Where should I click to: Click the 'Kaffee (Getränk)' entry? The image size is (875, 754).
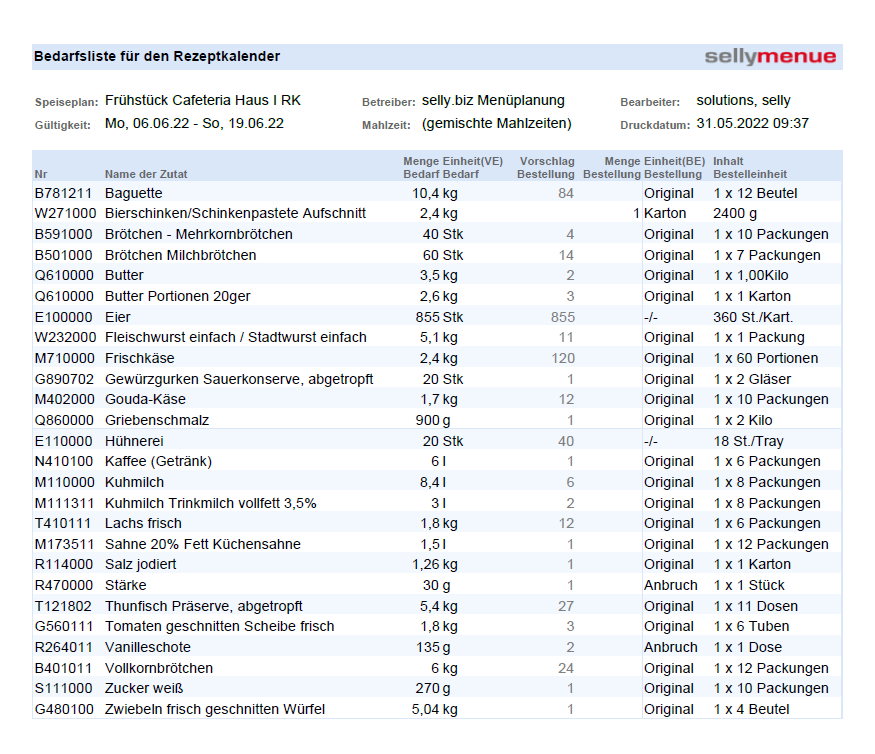(158, 461)
